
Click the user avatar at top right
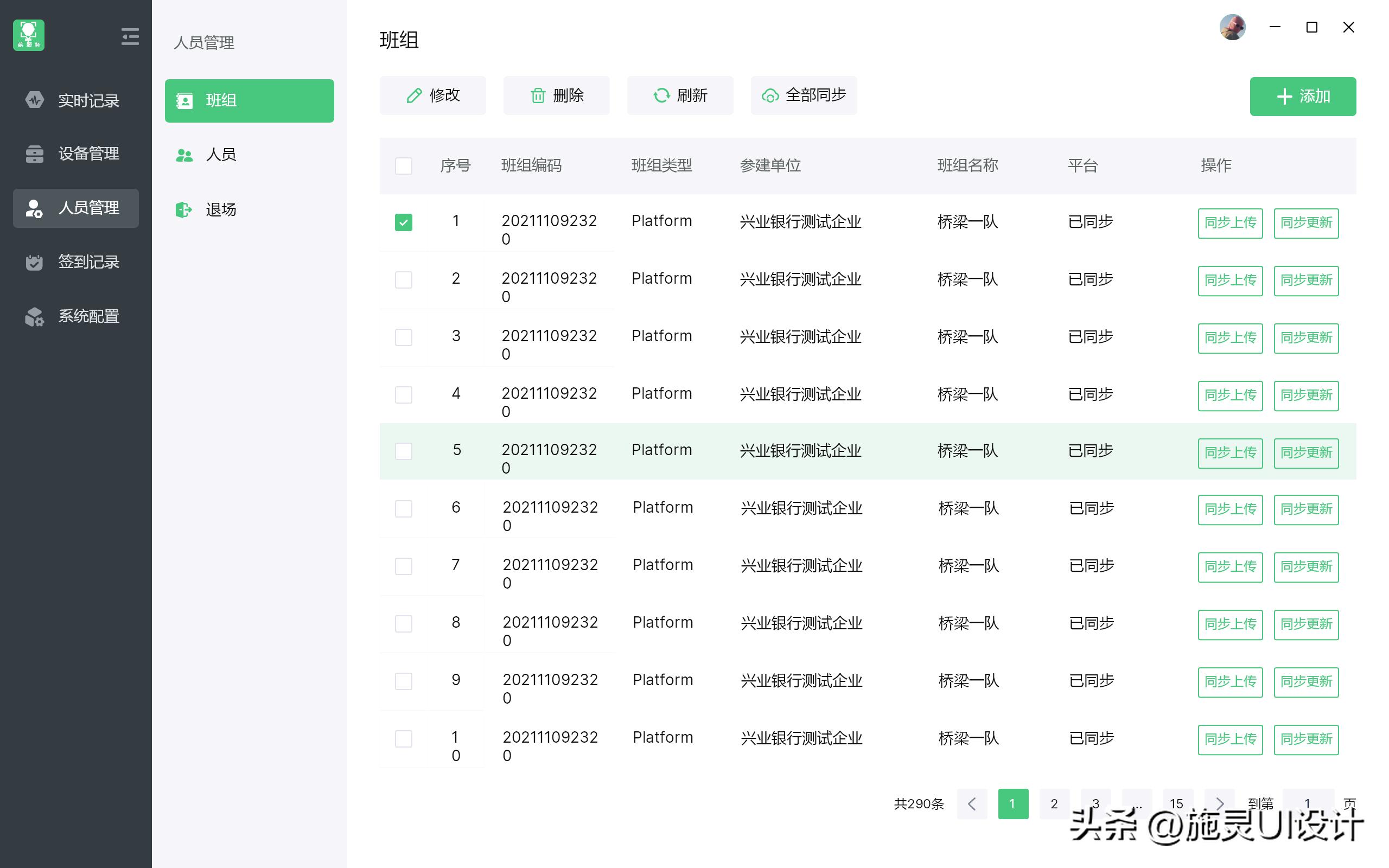point(1232,27)
